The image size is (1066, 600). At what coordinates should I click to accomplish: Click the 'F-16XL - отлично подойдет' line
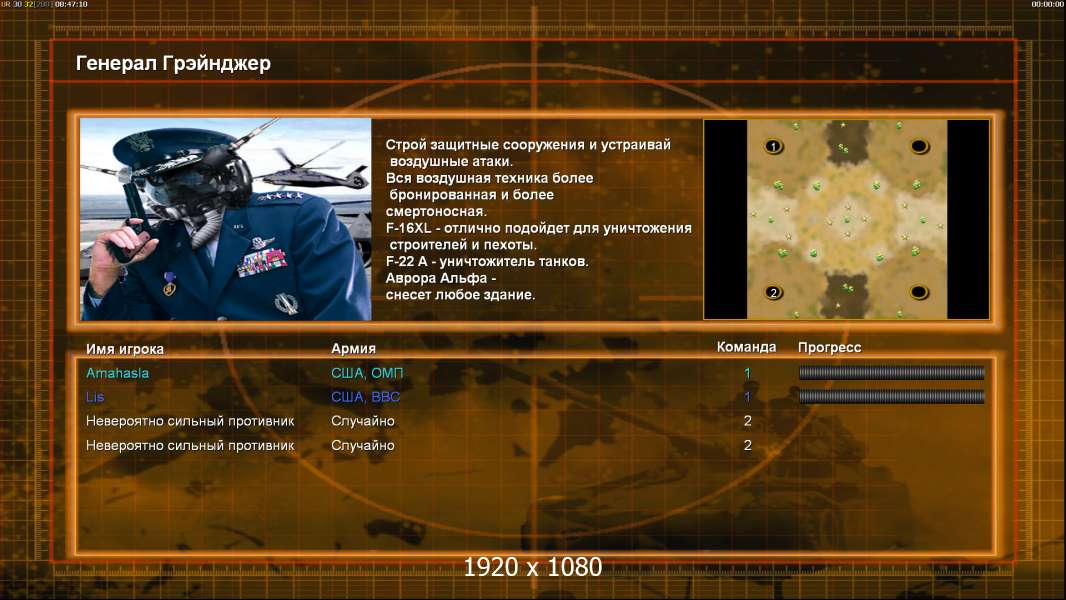coord(538,228)
